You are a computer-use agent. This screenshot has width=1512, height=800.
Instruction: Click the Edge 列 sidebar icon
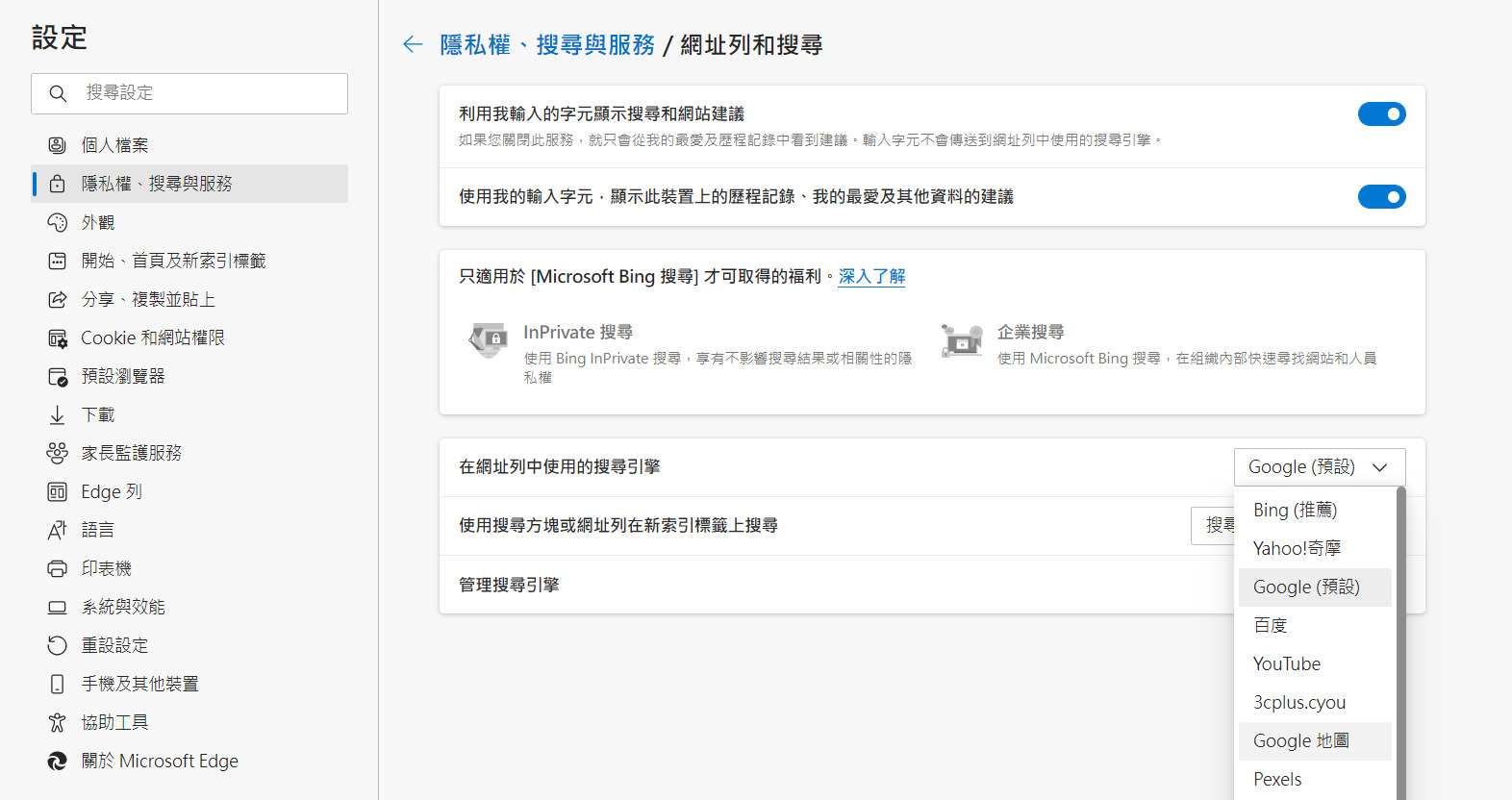(x=57, y=491)
